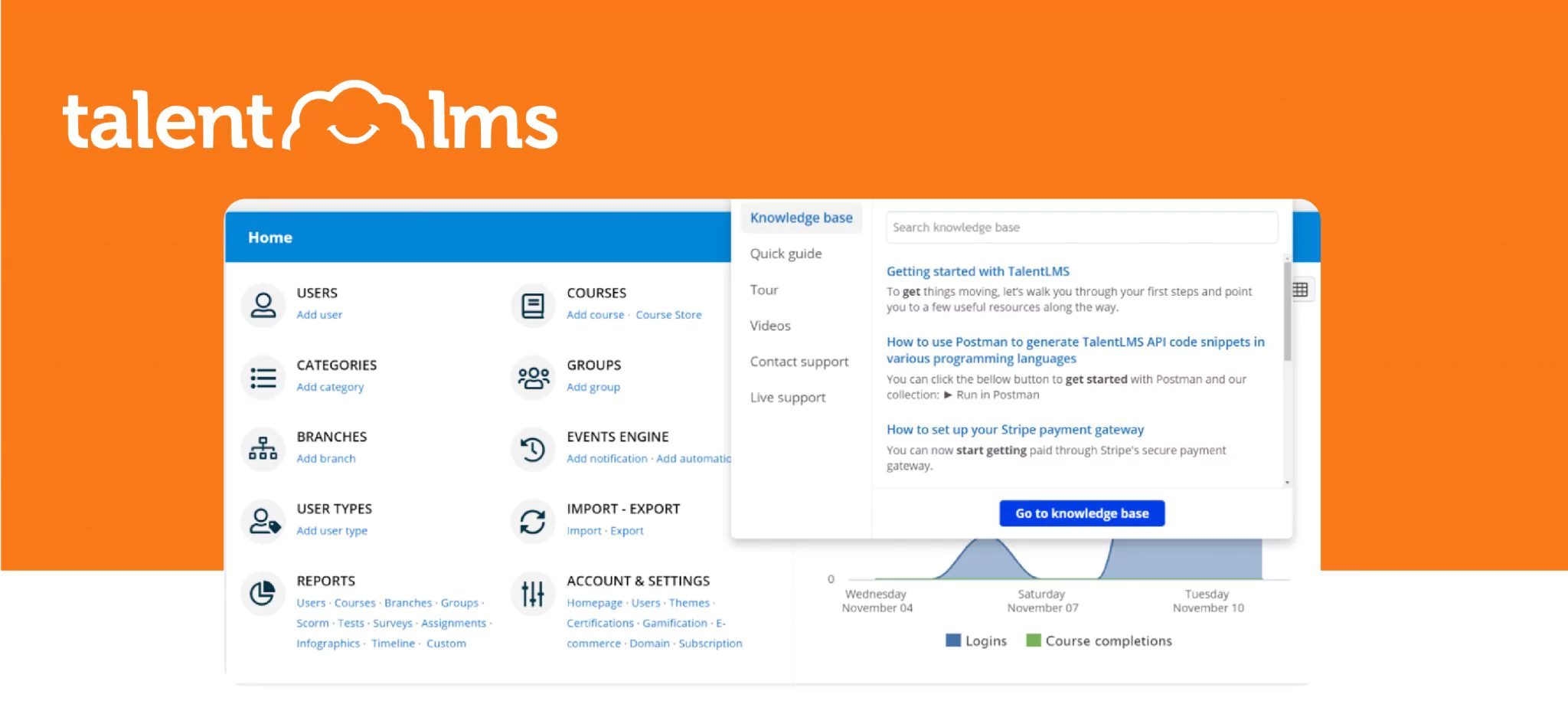Screen dimensions: 1568x724
Task: Select Tour in the help menu
Action: point(763,290)
